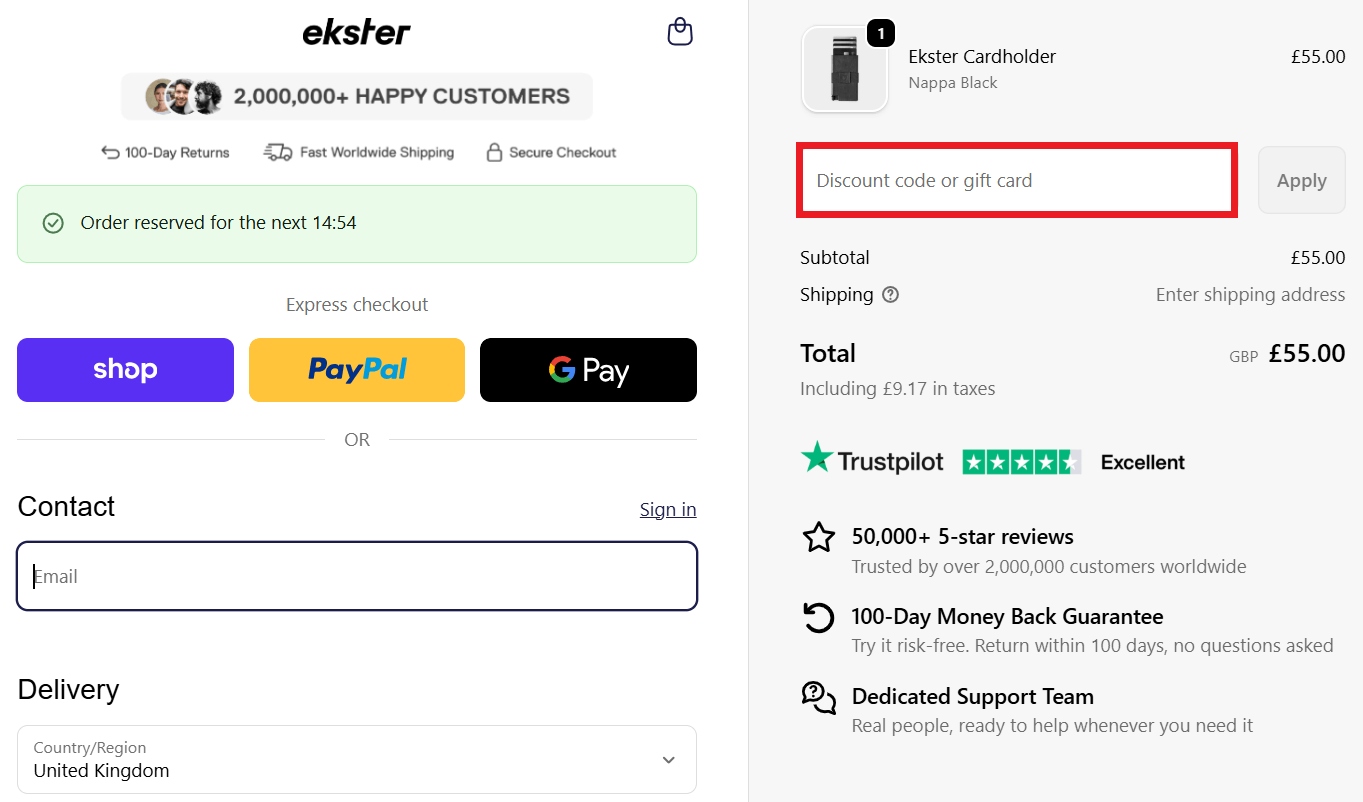Open the Country/Region dropdown
Screen dimensions: 1363x802
pos(357,759)
